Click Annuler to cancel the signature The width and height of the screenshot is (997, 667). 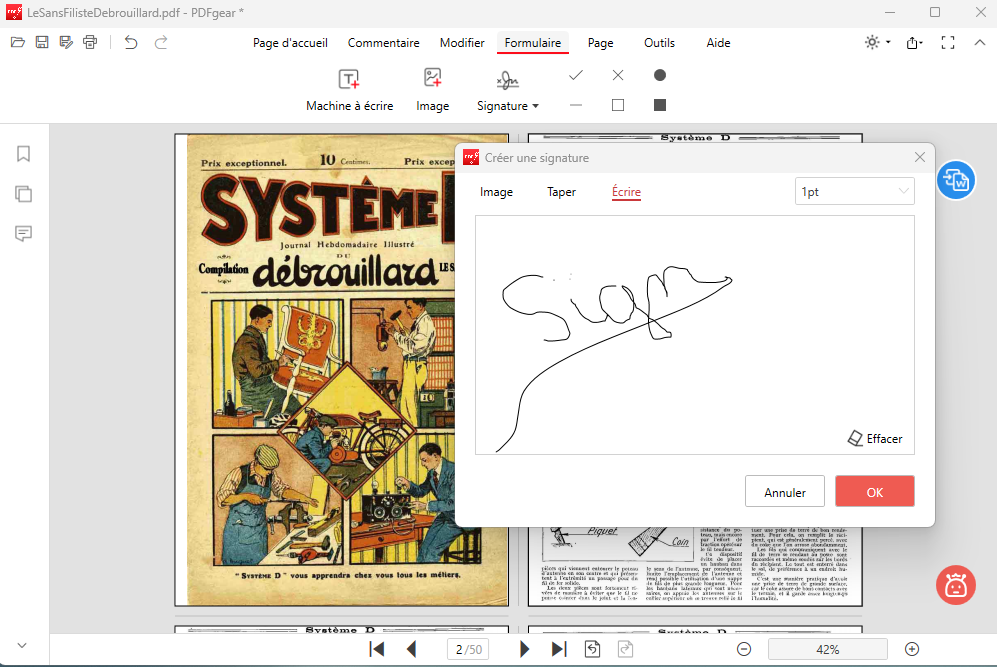tap(785, 492)
